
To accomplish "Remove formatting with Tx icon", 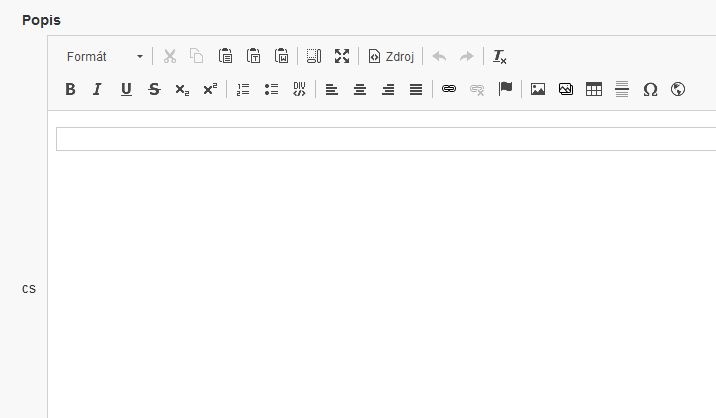I will point(500,57).
